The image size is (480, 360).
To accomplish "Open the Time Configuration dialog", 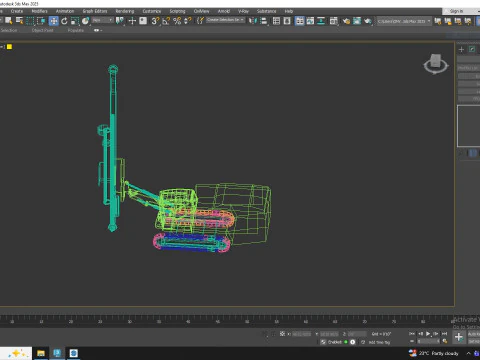I will (444, 341).
